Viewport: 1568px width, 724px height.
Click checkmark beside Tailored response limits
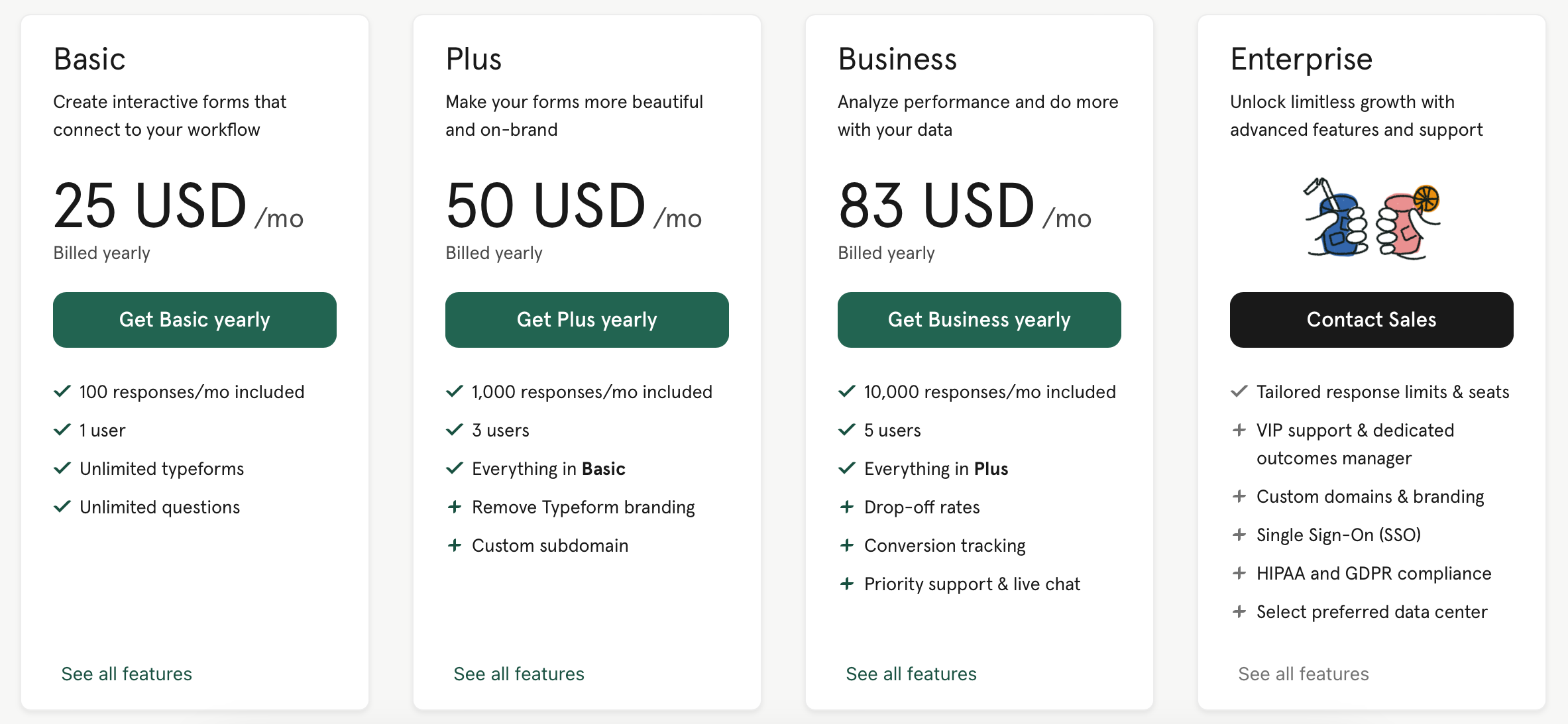pyautogui.click(x=1239, y=391)
